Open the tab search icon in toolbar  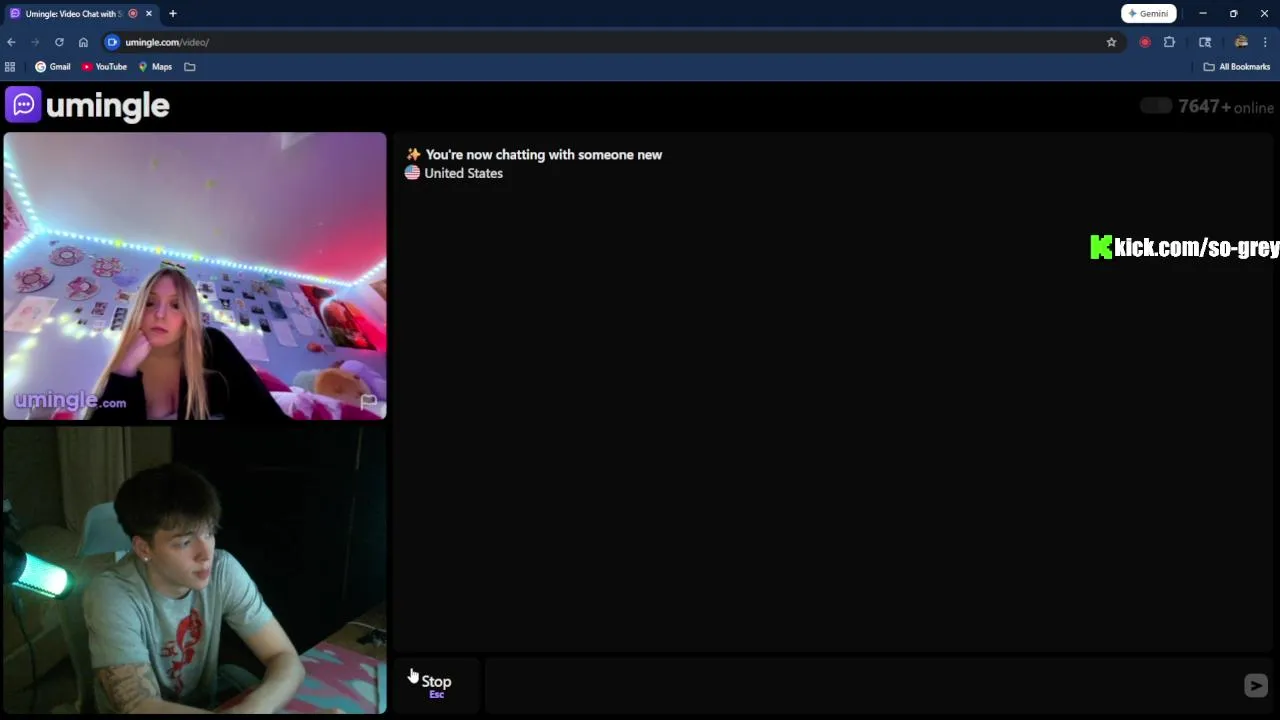click(1205, 42)
